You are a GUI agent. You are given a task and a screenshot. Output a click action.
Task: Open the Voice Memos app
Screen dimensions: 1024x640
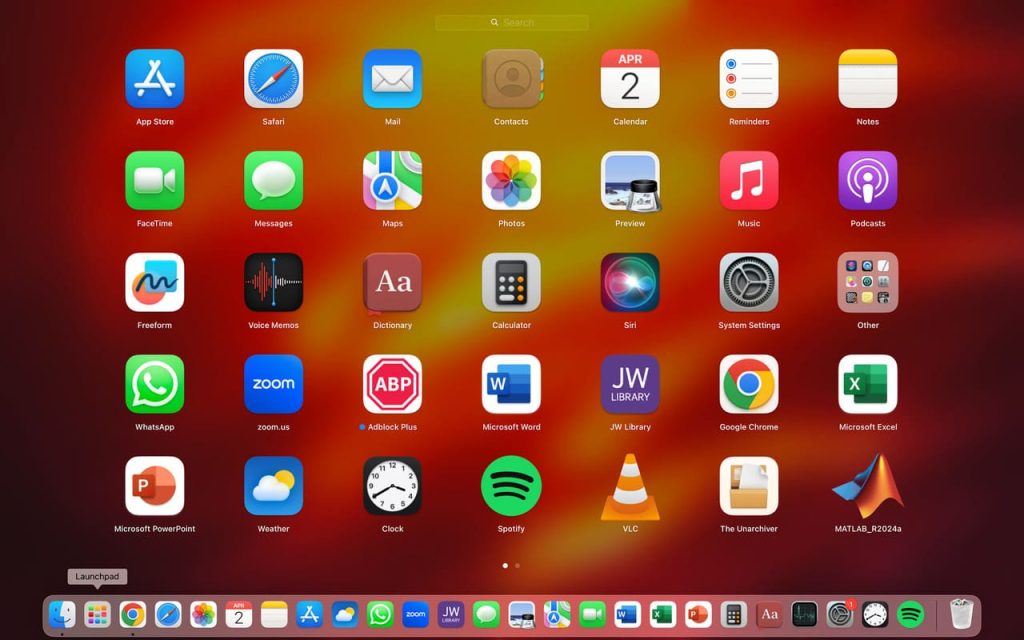pos(274,282)
